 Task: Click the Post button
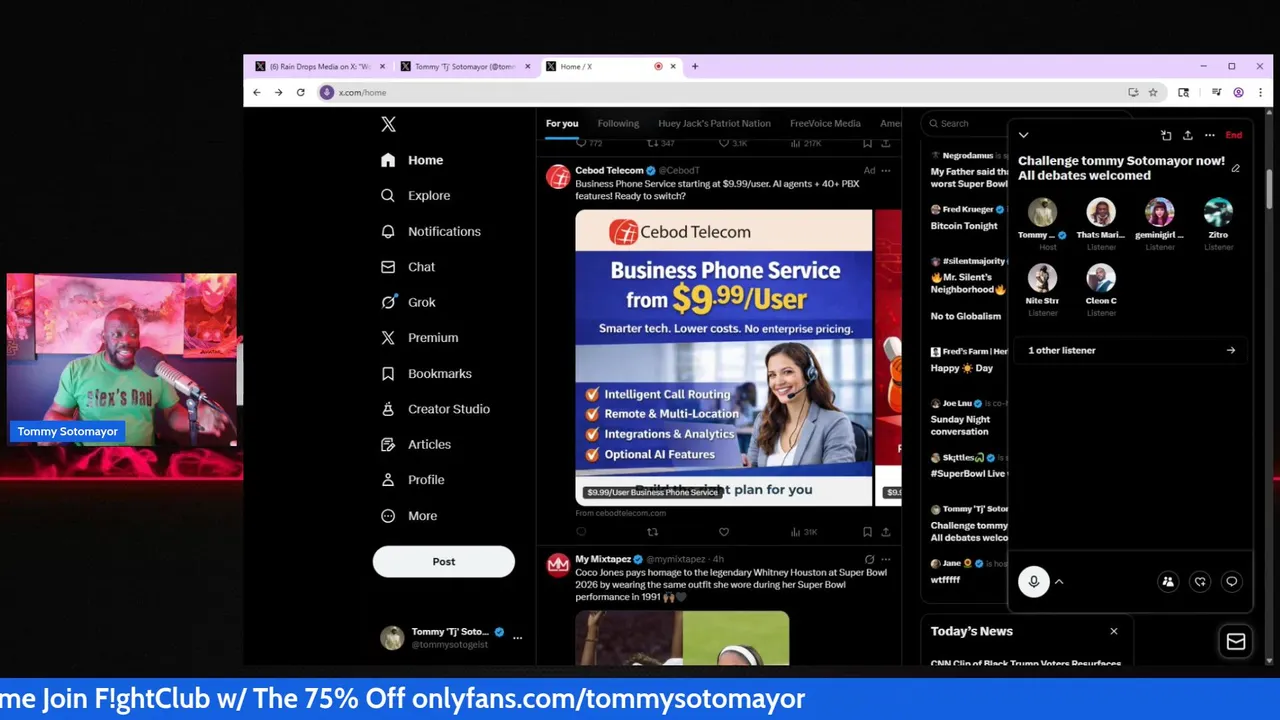pyautogui.click(x=444, y=562)
